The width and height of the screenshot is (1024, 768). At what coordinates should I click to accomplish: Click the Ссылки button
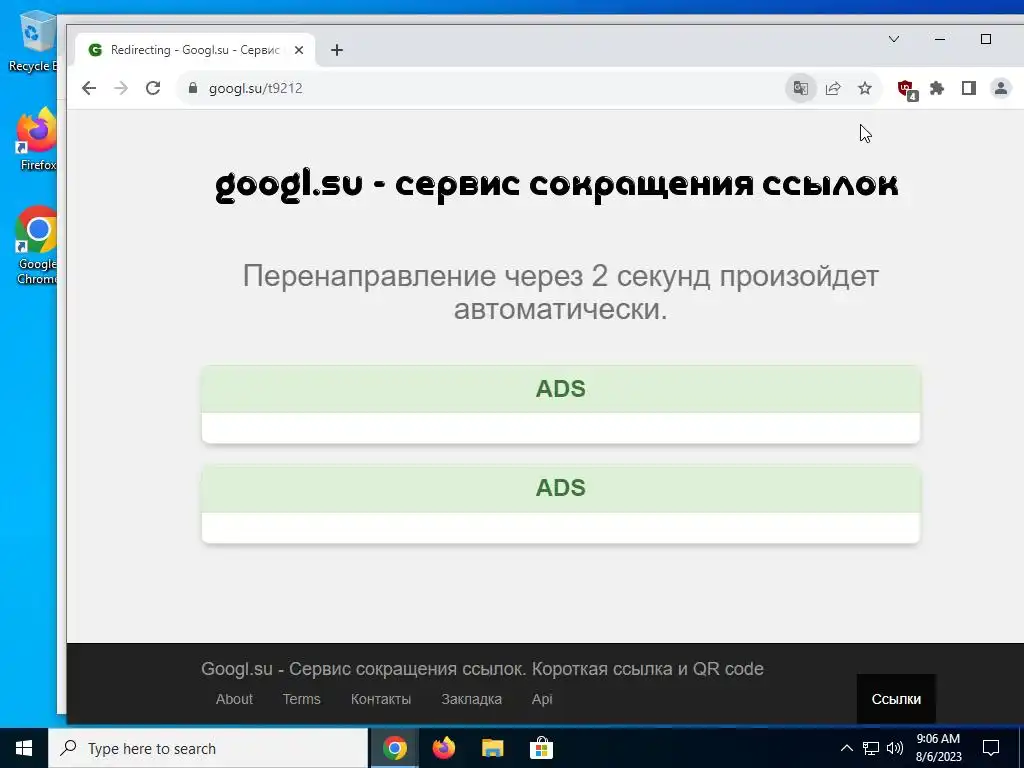[896, 699]
